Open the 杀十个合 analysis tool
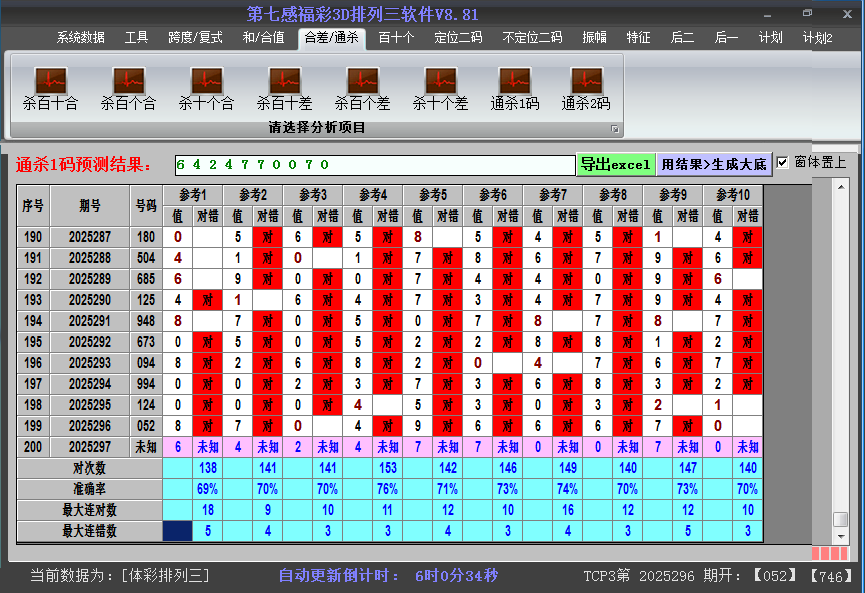The height and width of the screenshot is (593, 865). click(206, 88)
